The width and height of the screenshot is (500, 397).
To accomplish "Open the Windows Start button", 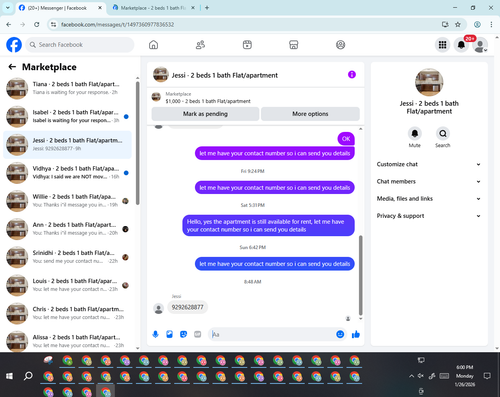I will (9, 376).
